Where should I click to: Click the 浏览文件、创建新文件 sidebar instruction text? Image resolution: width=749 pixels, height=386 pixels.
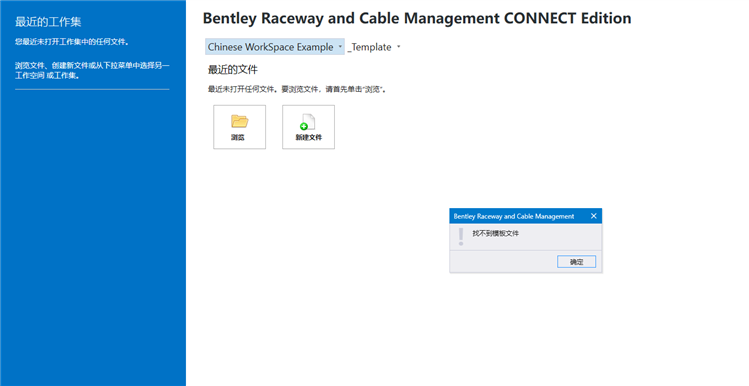[92, 70]
